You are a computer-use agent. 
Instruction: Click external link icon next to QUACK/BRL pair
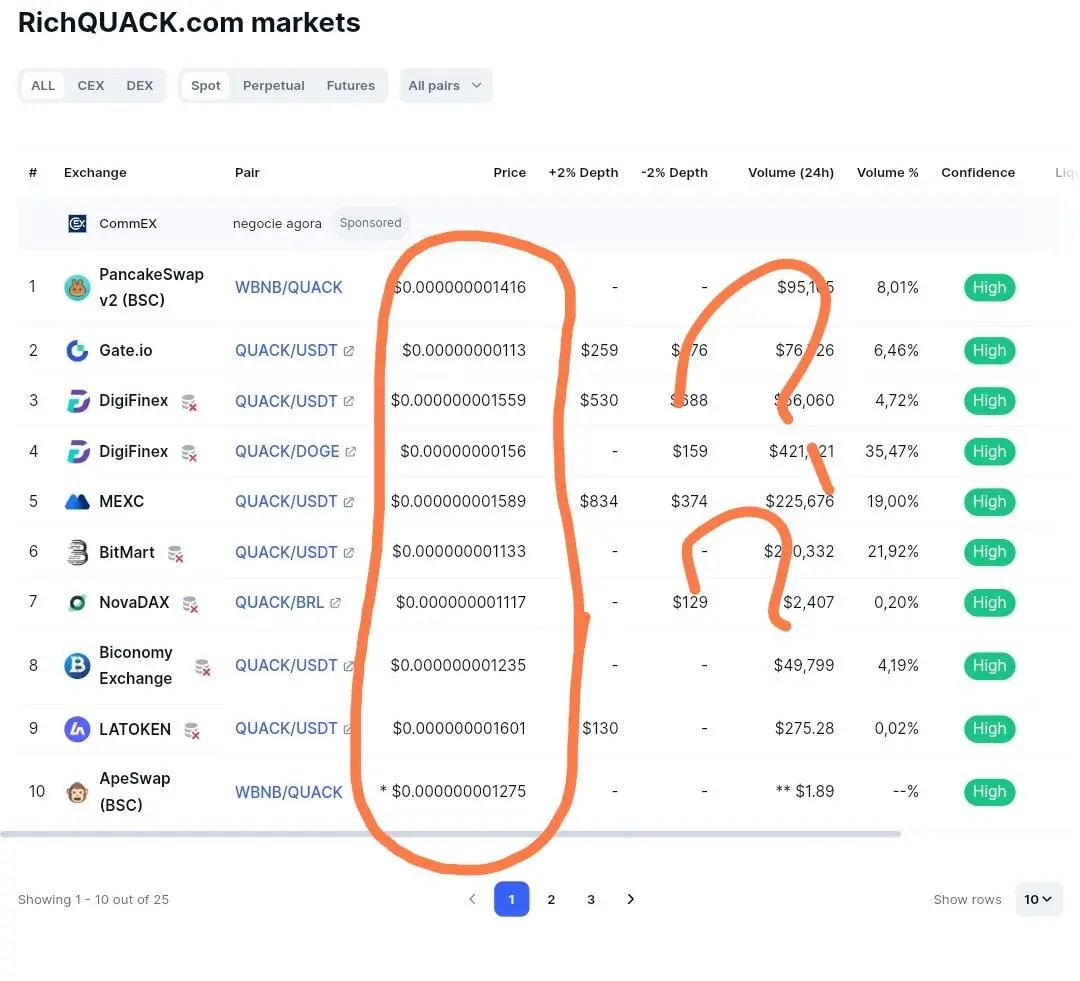coord(335,603)
